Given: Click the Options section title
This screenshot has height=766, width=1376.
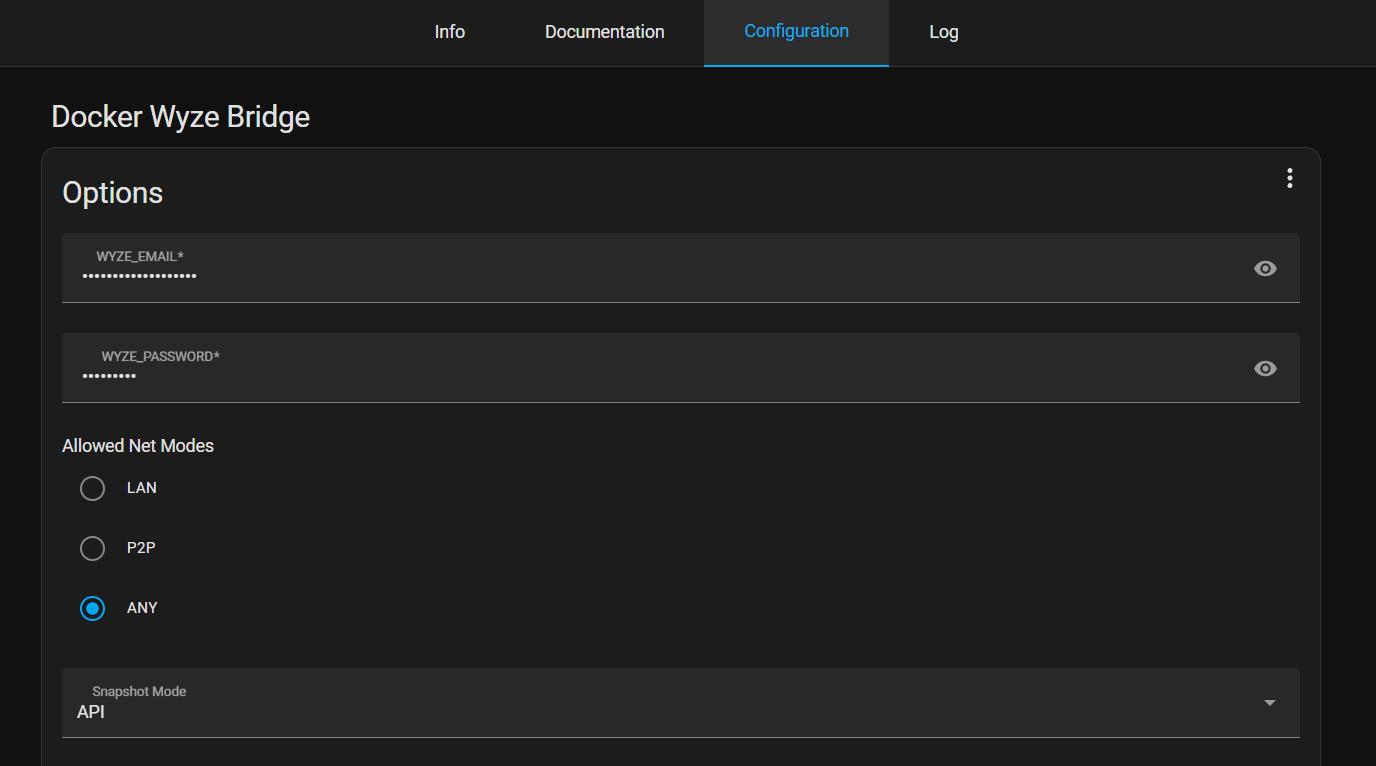Looking at the screenshot, I should 112,192.
